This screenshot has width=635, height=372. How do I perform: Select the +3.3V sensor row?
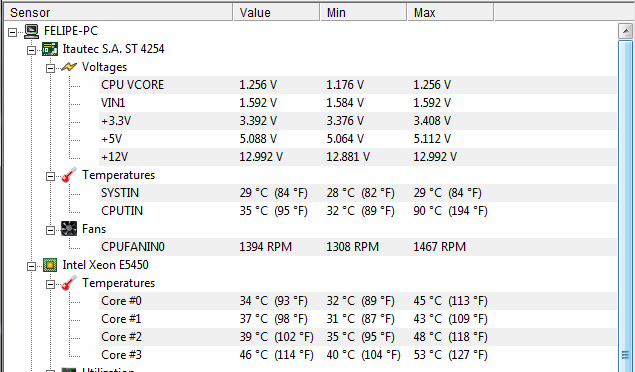point(358,121)
